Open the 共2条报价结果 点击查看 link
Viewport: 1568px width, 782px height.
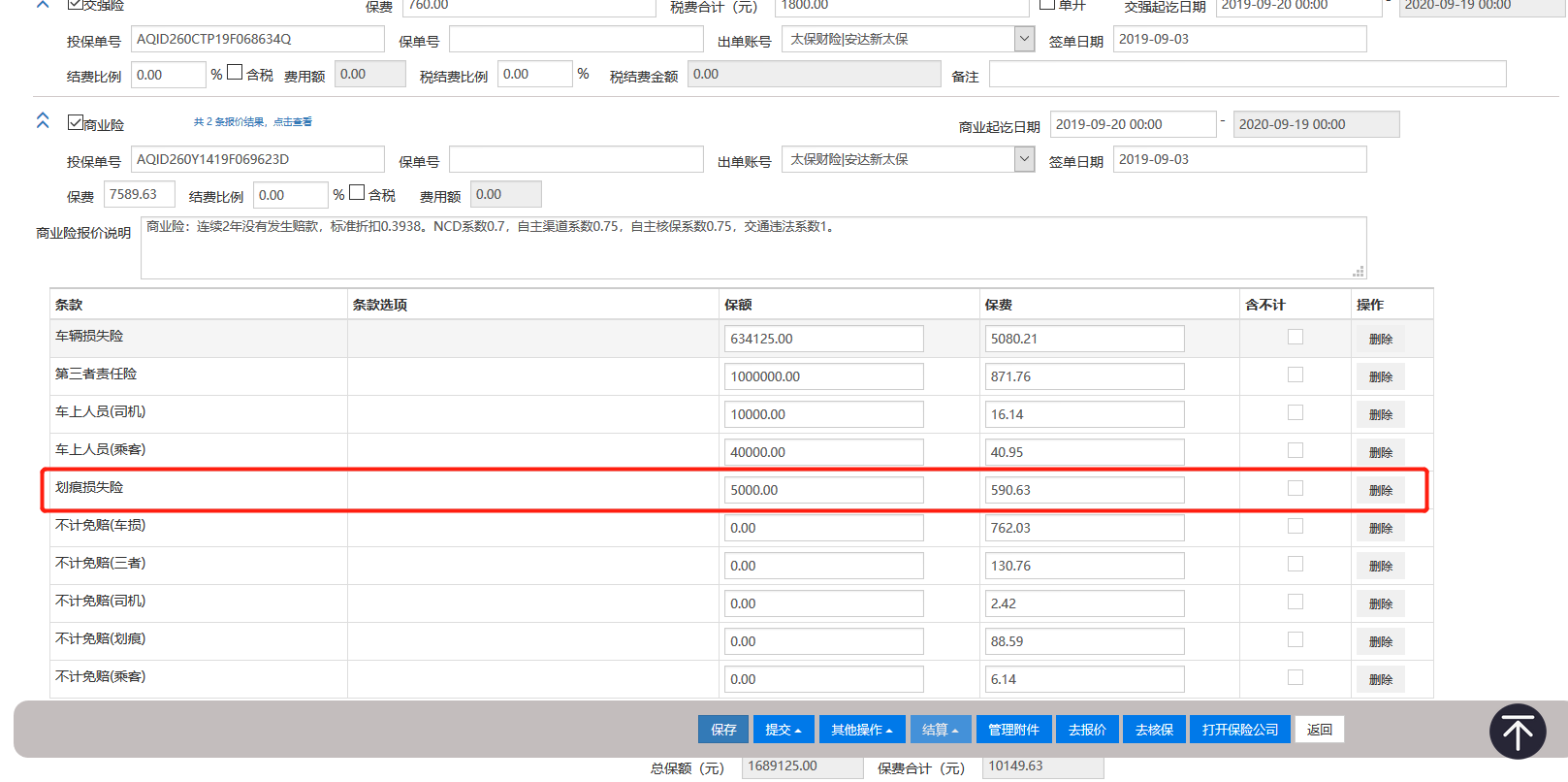point(252,122)
